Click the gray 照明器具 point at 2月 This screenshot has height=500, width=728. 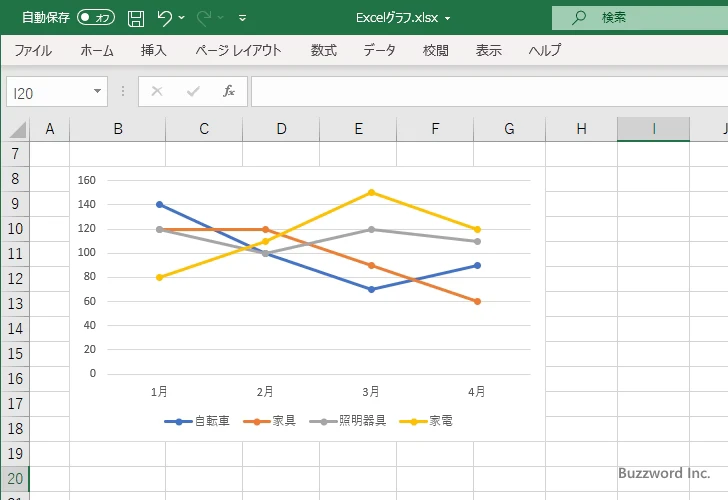[266, 253]
